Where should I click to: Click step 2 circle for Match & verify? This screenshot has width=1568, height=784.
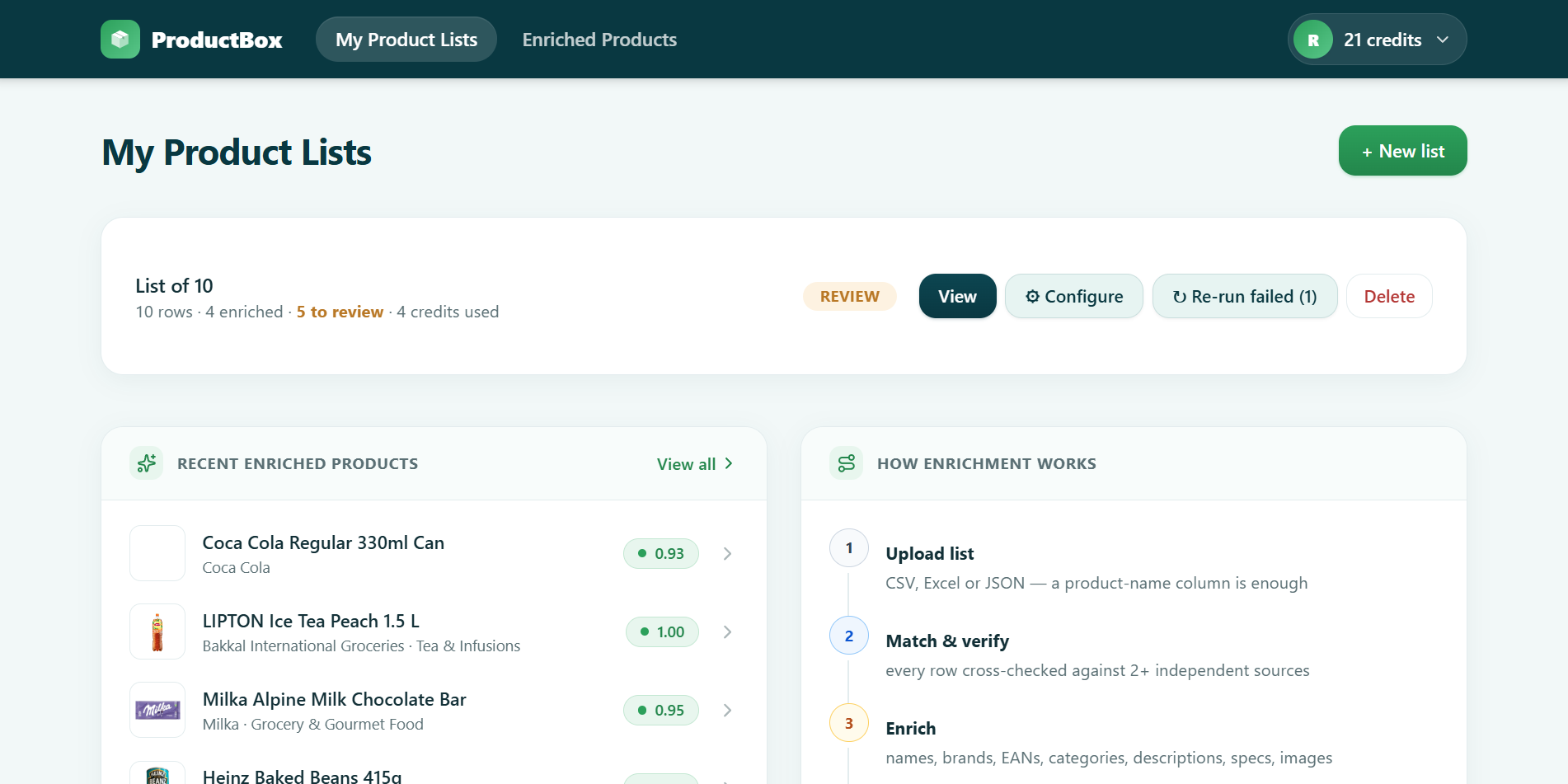[x=849, y=636]
